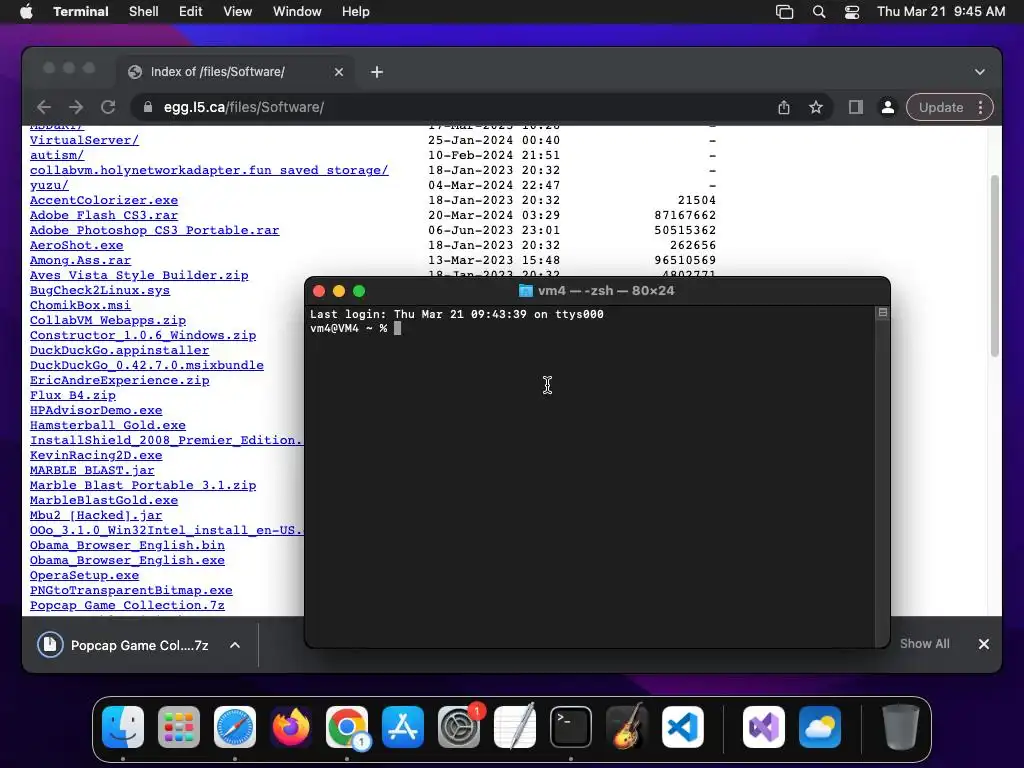
Task: Expand download item options chevron
Action: pyautogui.click(x=234, y=645)
